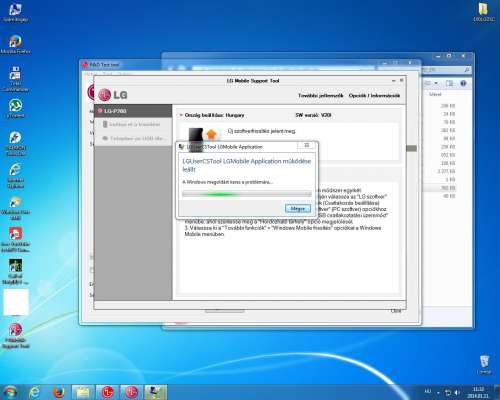Open the További jellemzők menu
500x400 pixels.
pyautogui.click(x=320, y=96)
